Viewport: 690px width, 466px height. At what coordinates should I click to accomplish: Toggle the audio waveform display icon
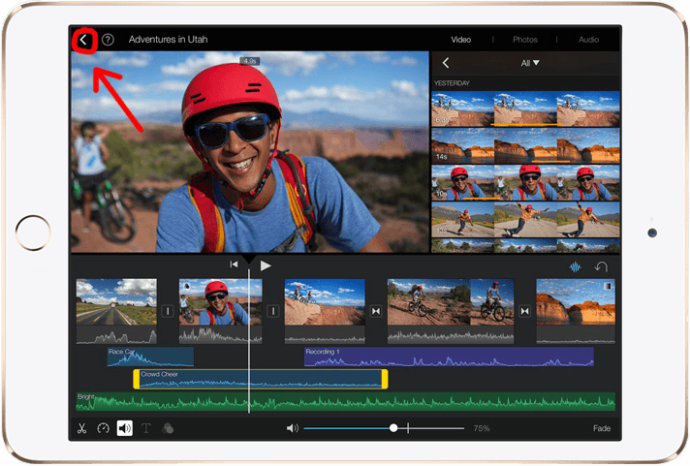click(x=575, y=267)
